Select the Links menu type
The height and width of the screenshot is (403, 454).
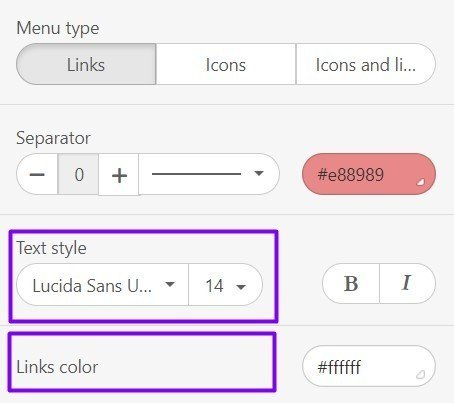(86, 64)
